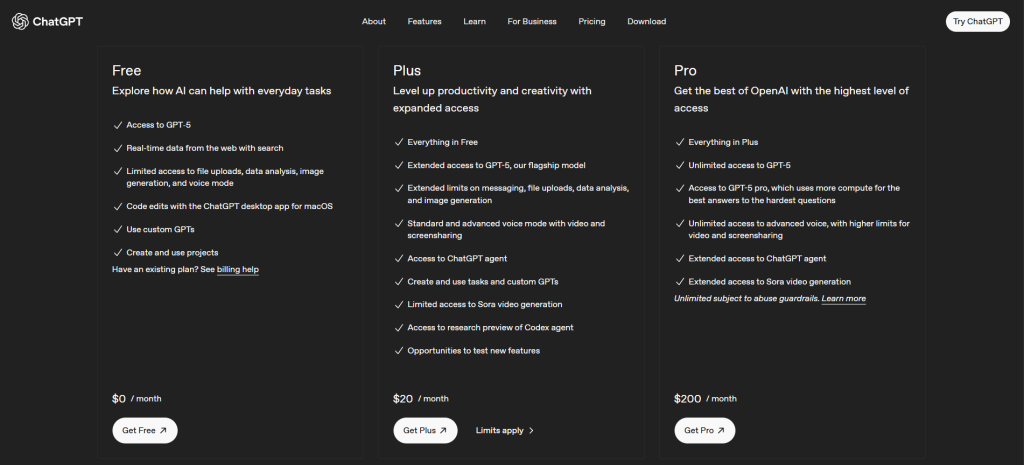Open the Download navigation link
This screenshot has width=1024, height=465.
click(x=646, y=21)
